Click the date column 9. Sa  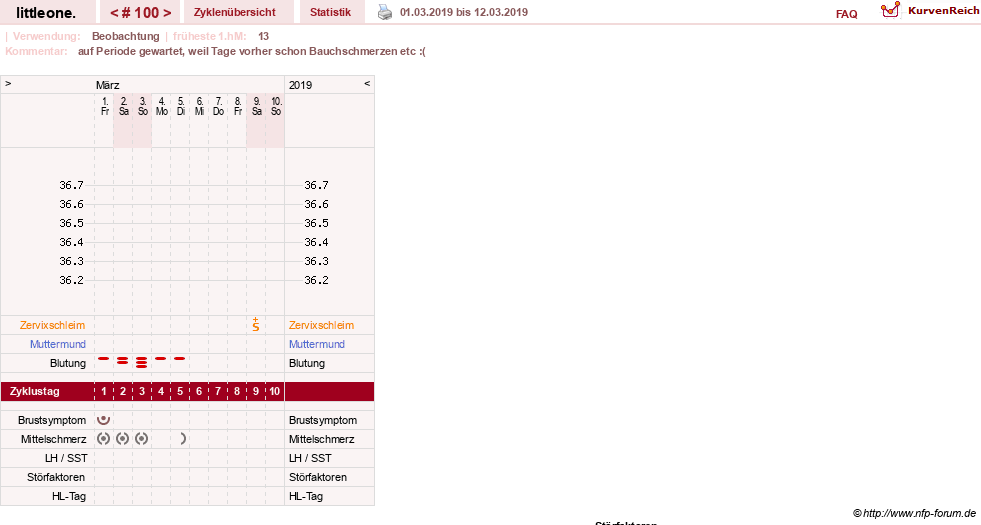(256, 106)
